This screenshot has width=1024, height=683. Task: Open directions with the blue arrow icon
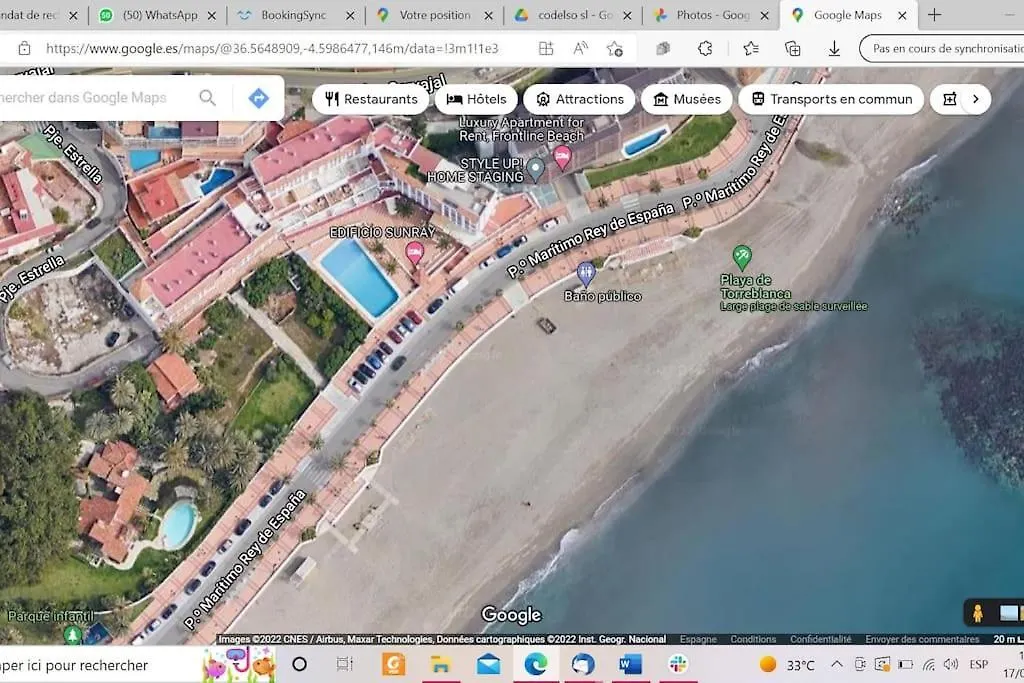(259, 99)
